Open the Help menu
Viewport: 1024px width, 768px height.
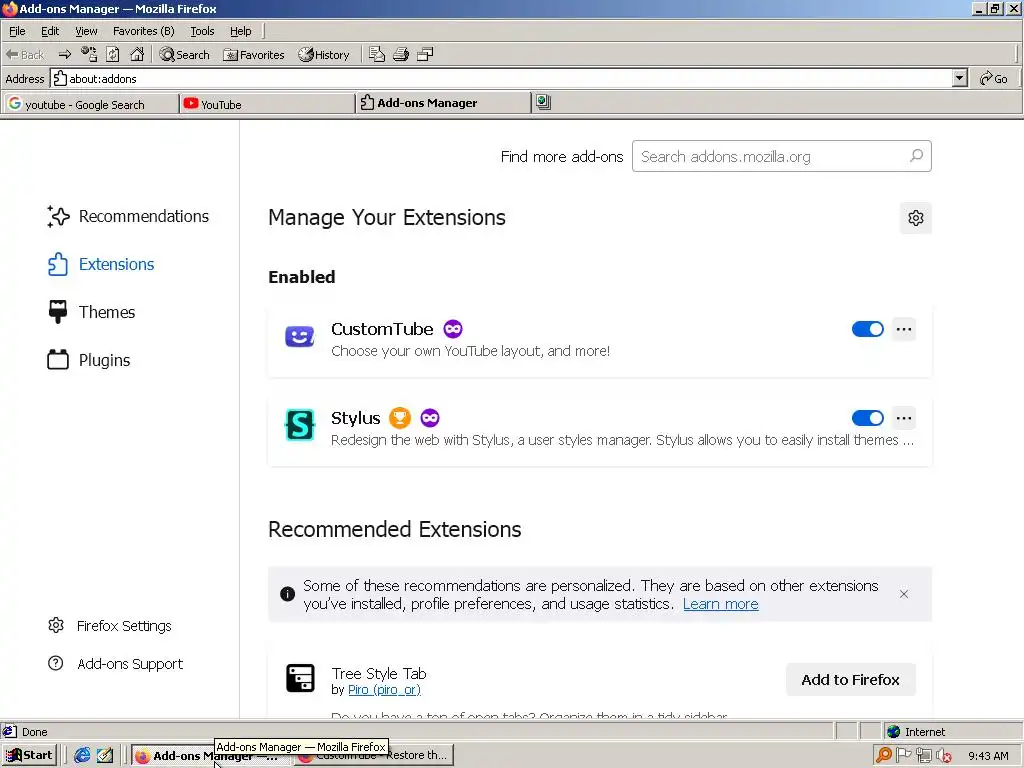(240, 31)
